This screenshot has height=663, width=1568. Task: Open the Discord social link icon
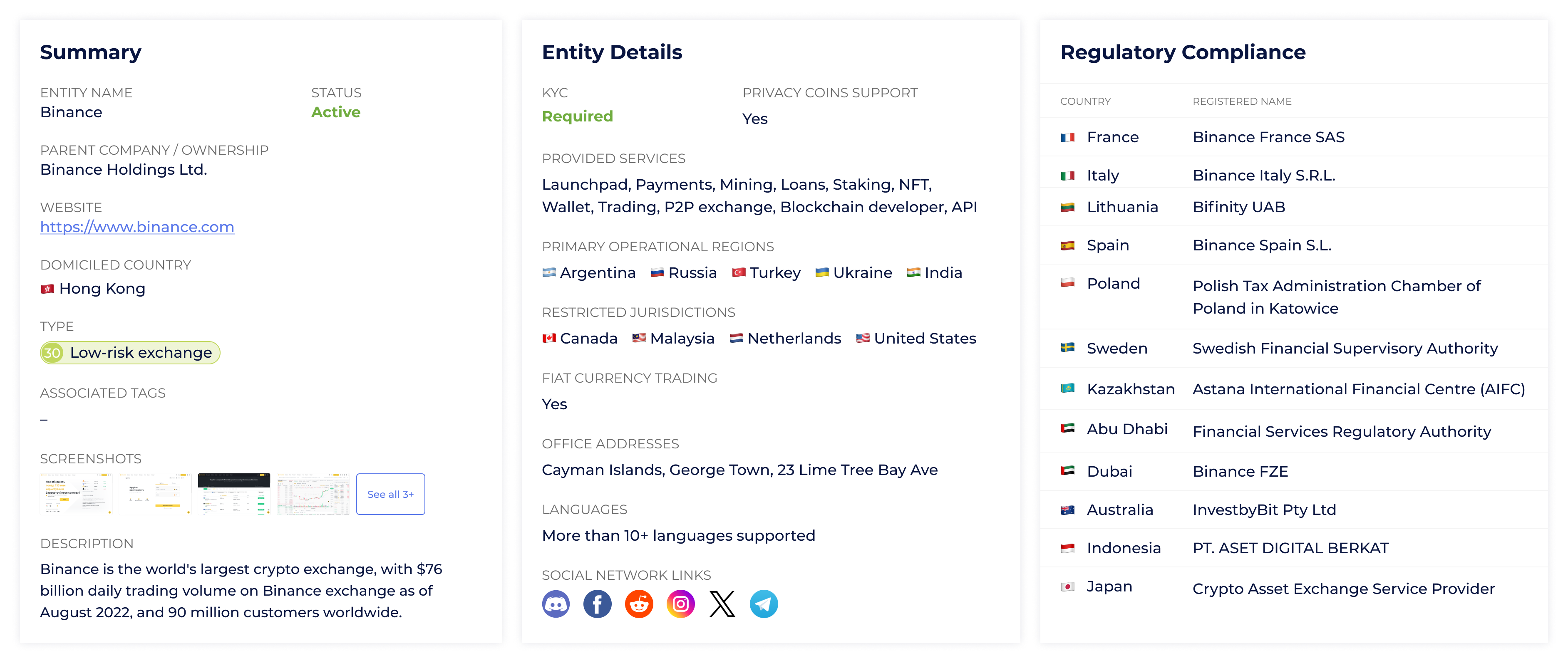(x=556, y=604)
